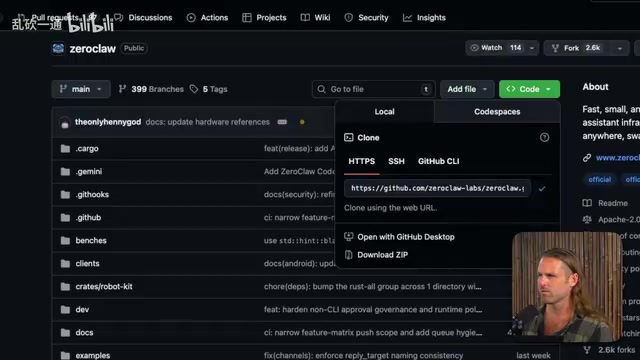The image size is (640, 360).
Task: Open the .gemini folder
Action: [x=89, y=171]
